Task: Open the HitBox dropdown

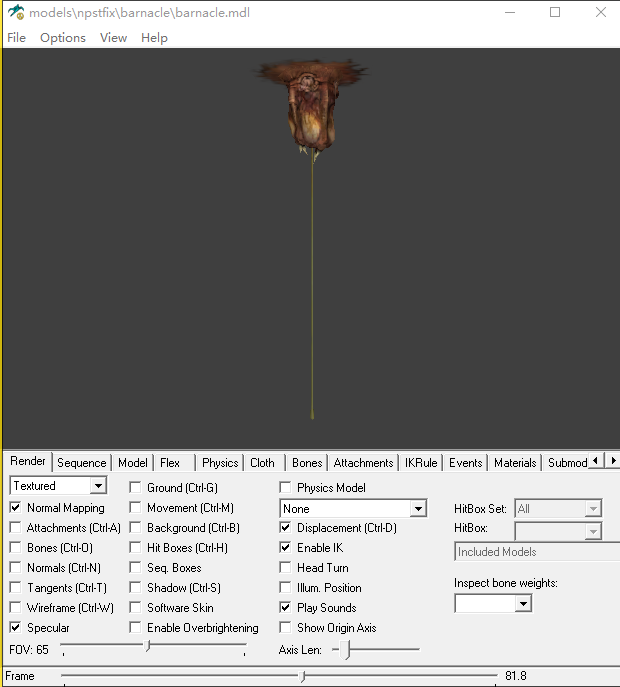Action: click(x=558, y=531)
